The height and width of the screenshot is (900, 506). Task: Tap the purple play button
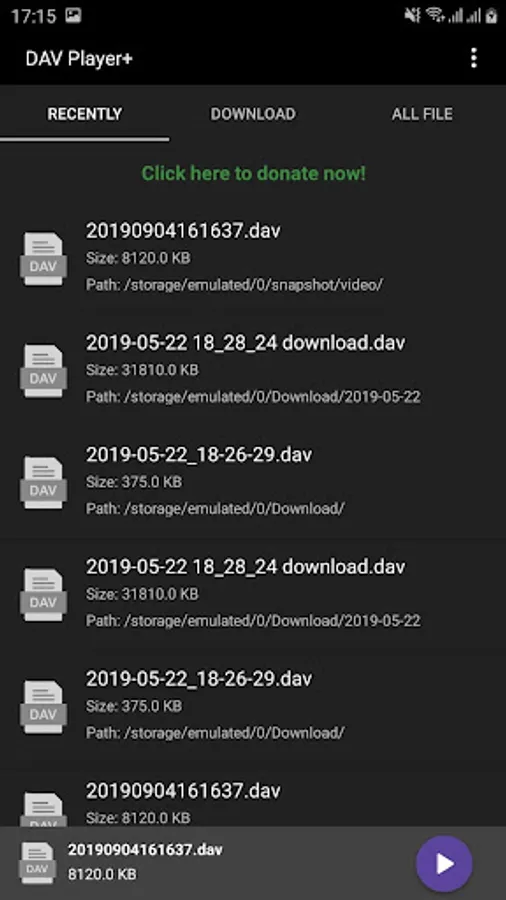point(444,863)
